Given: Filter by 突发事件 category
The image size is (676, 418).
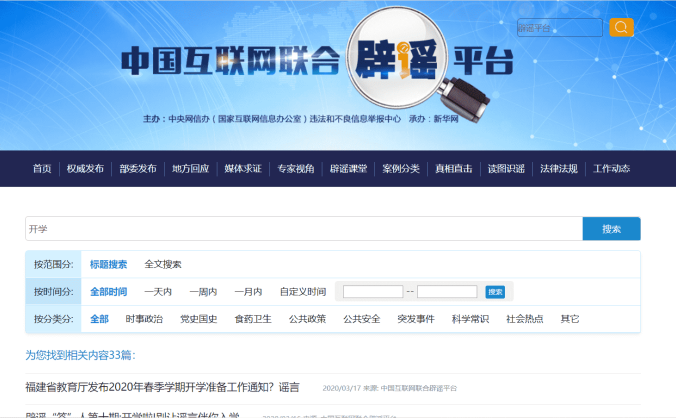Looking at the screenshot, I should (x=416, y=319).
